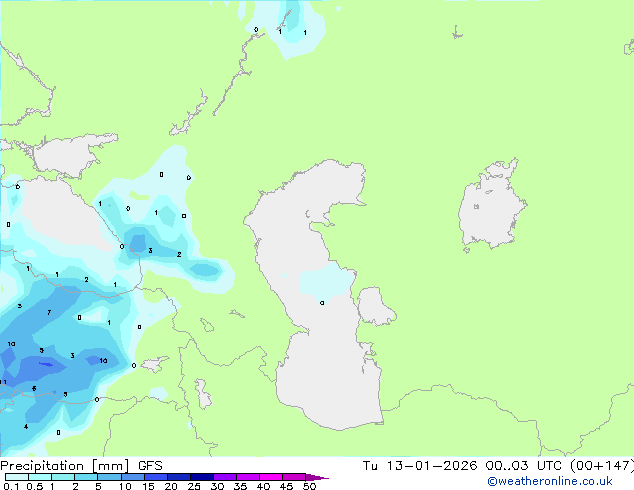Open the weatheronline.co.uk credit link
634x490 pixels.
[550, 481]
